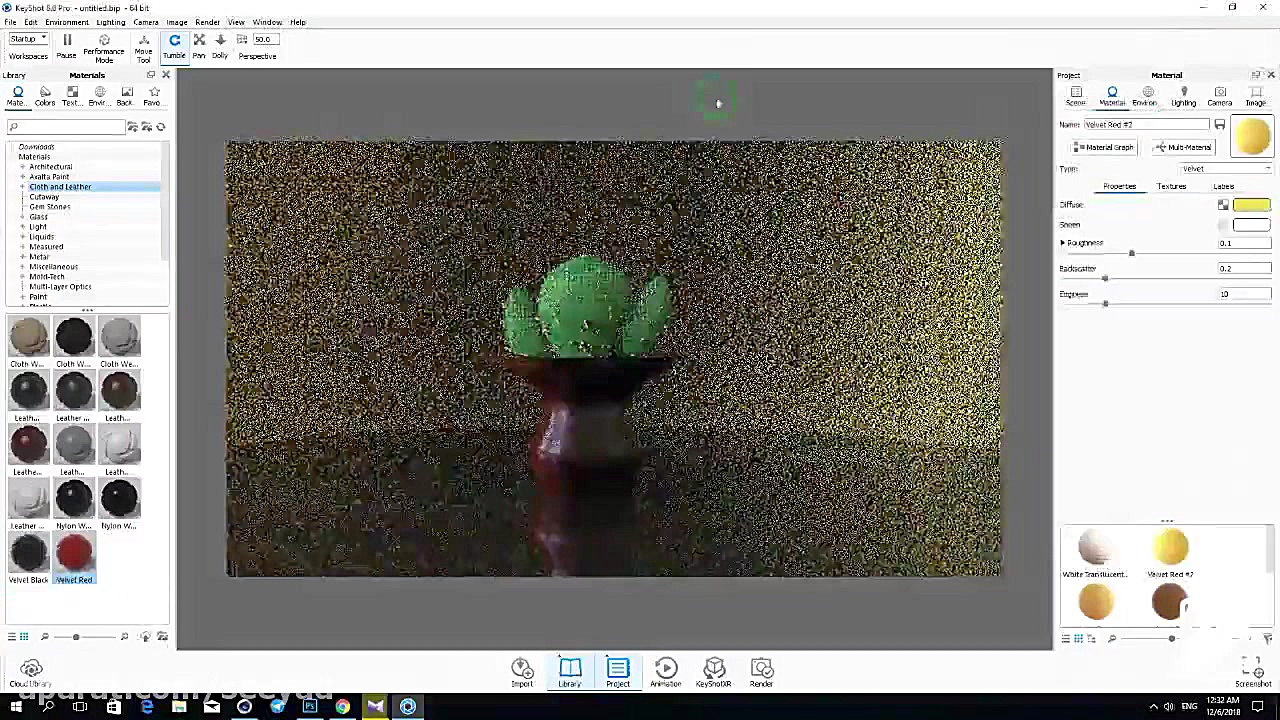This screenshot has width=1280, height=720.
Task: Switch to the Lighting tab in Project
Action: [1184, 96]
